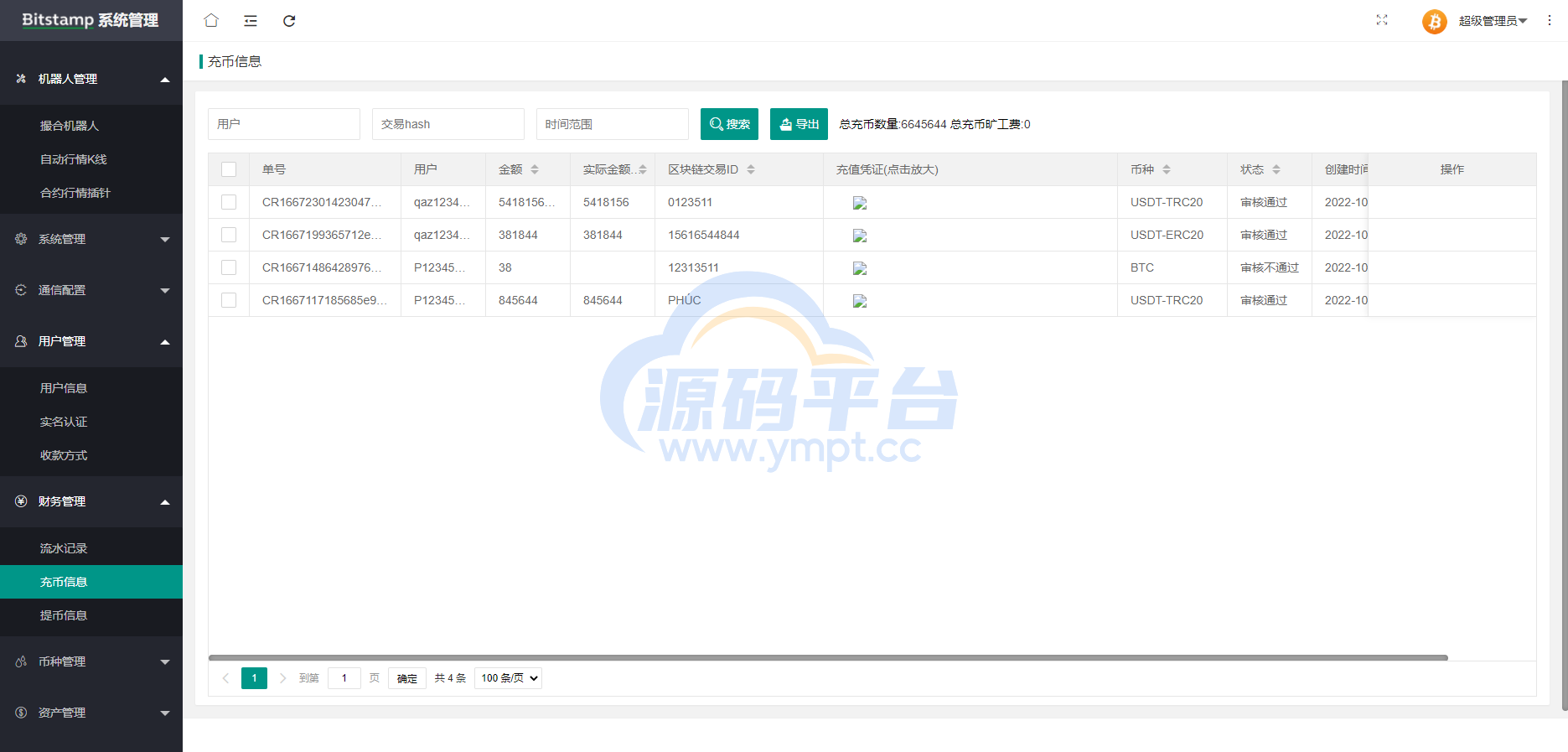
Task: Focus the jump-to-page number input
Action: [344, 678]
